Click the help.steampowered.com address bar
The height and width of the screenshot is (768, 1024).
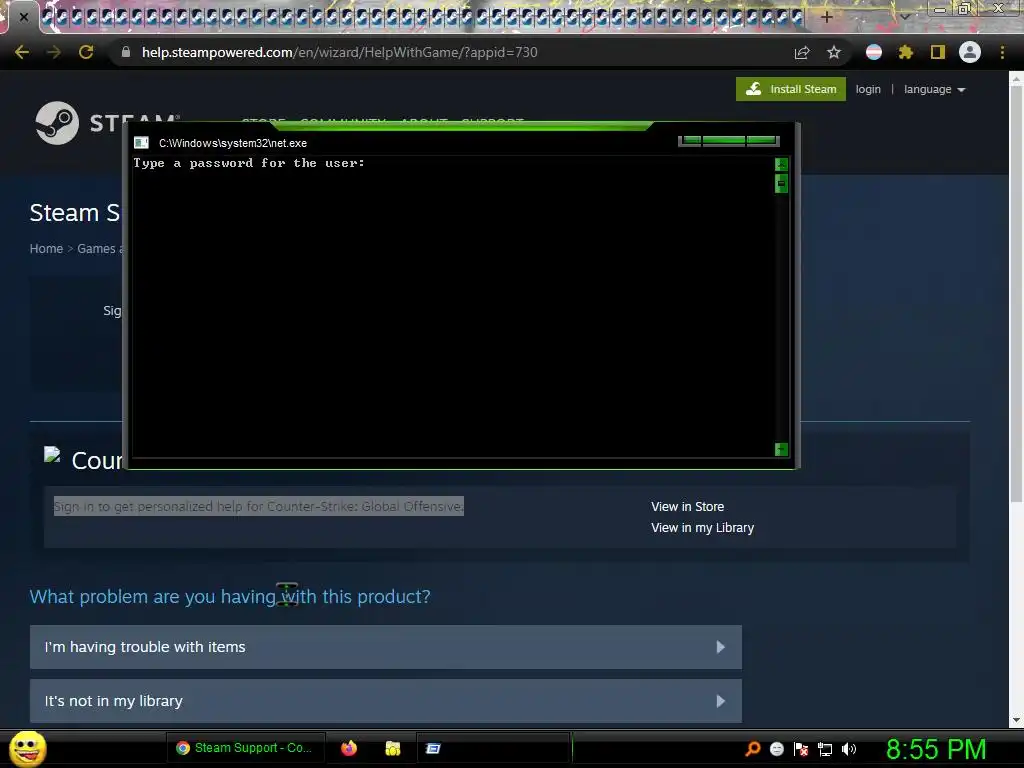(x=340, y=52)
